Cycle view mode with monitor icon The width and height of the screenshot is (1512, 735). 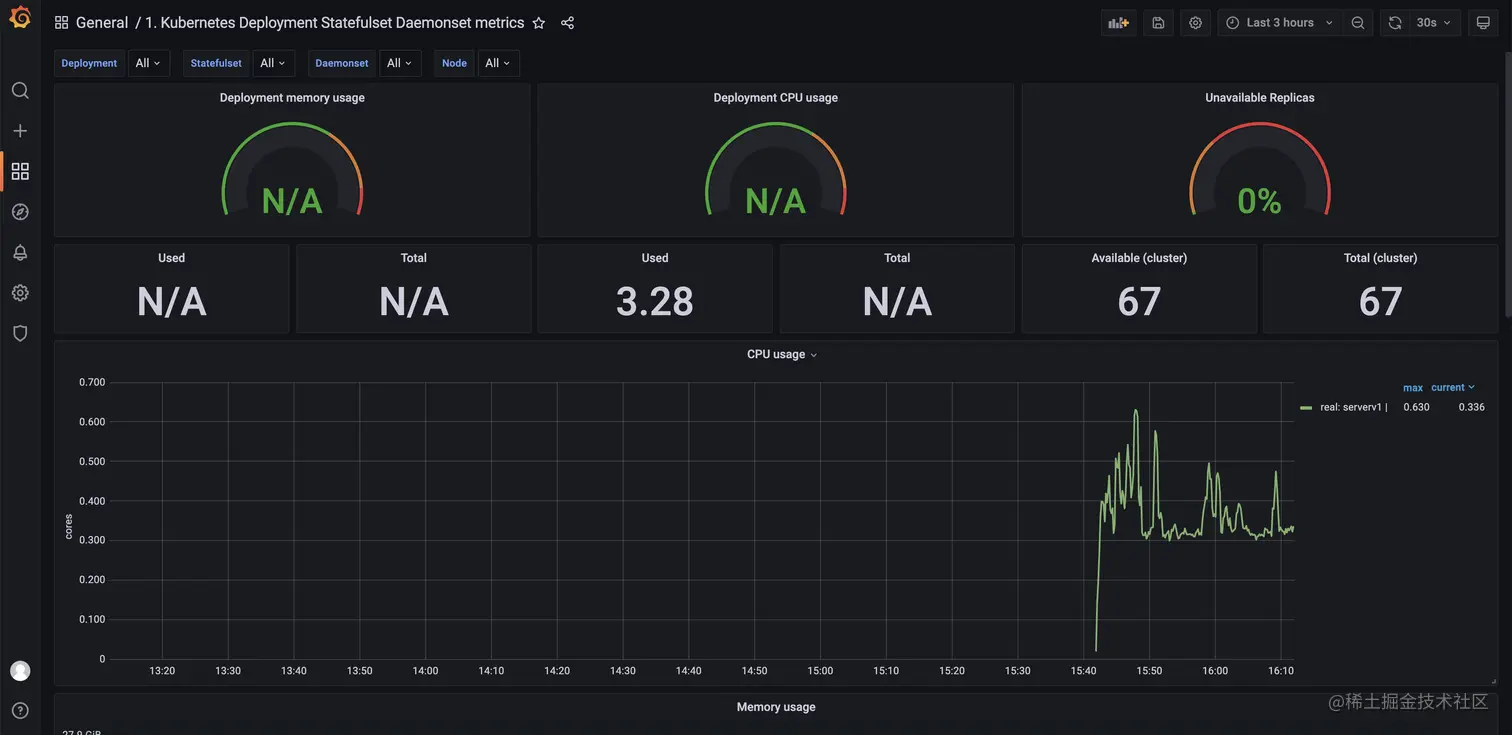tap(1483, 23)
